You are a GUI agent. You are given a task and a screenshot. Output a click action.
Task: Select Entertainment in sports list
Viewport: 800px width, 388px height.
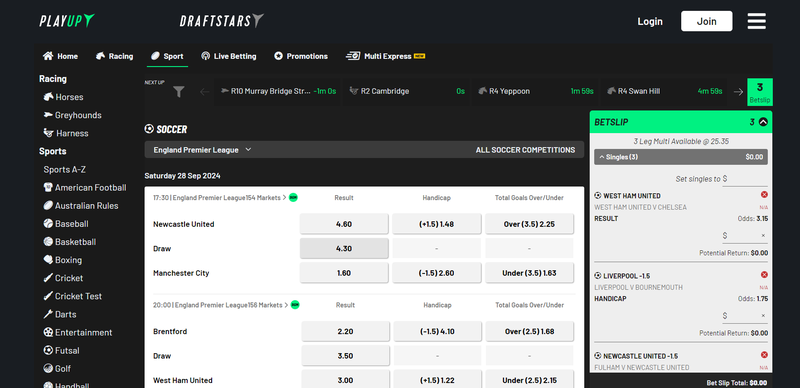point(78,333)
